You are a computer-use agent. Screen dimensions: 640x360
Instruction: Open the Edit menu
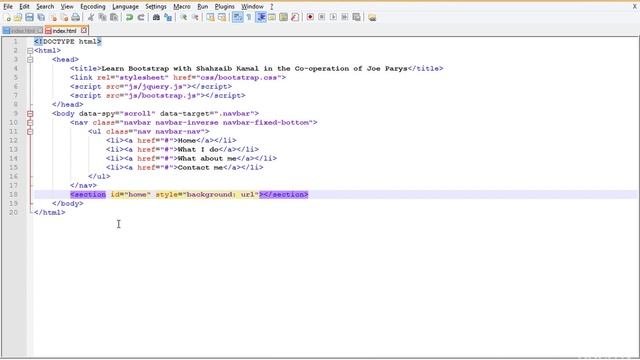[x=24, y=7]
